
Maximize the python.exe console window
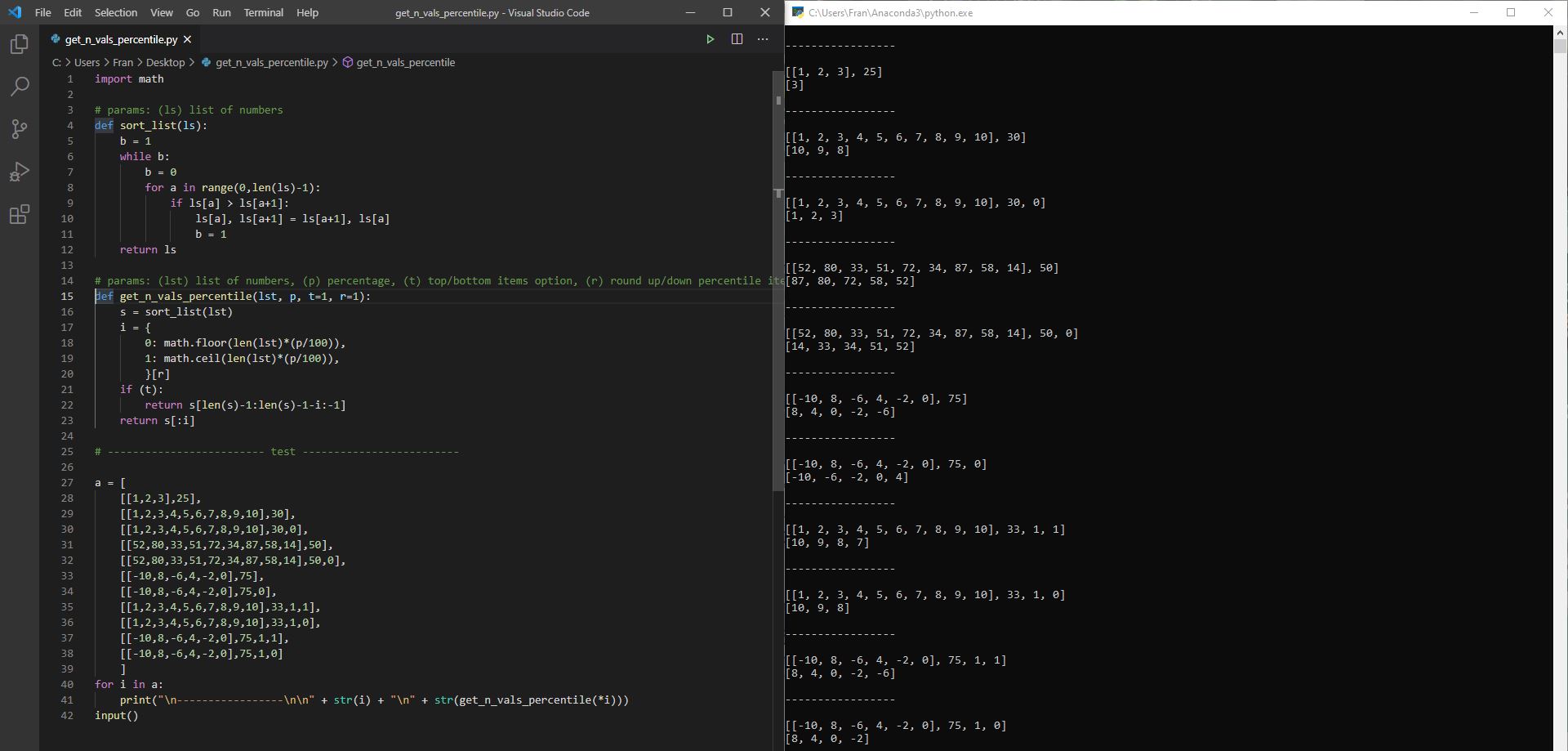pos(1511,12)
